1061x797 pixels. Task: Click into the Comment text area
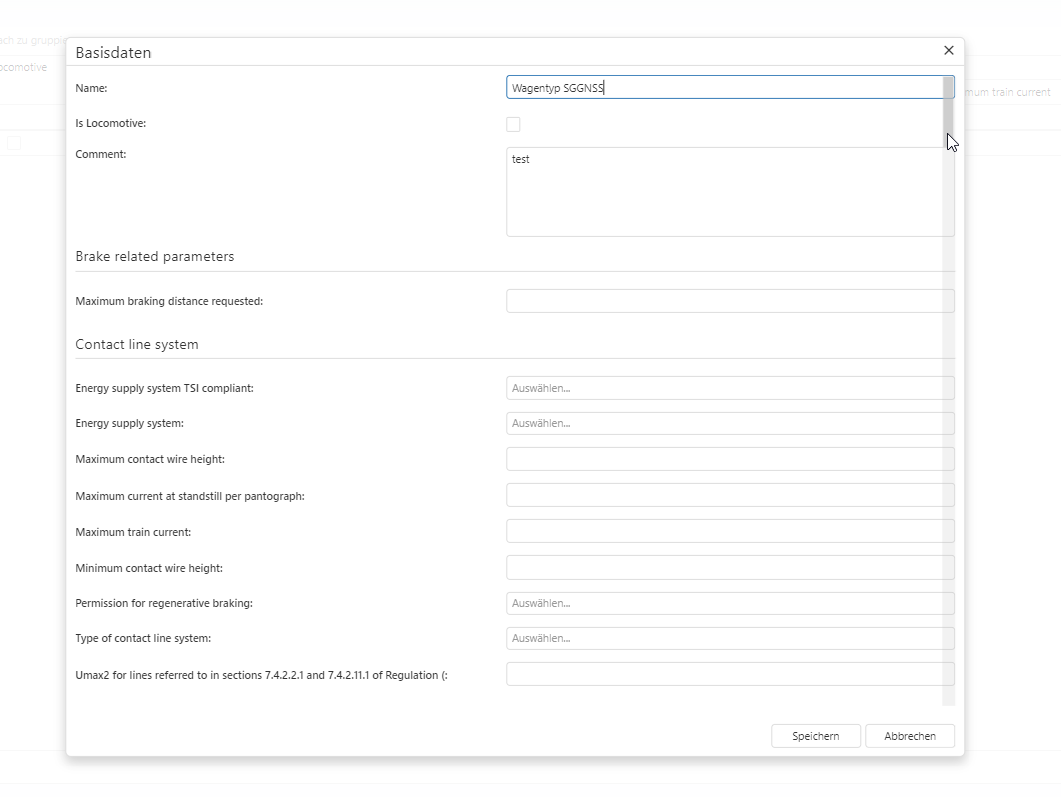coord(724,192)
